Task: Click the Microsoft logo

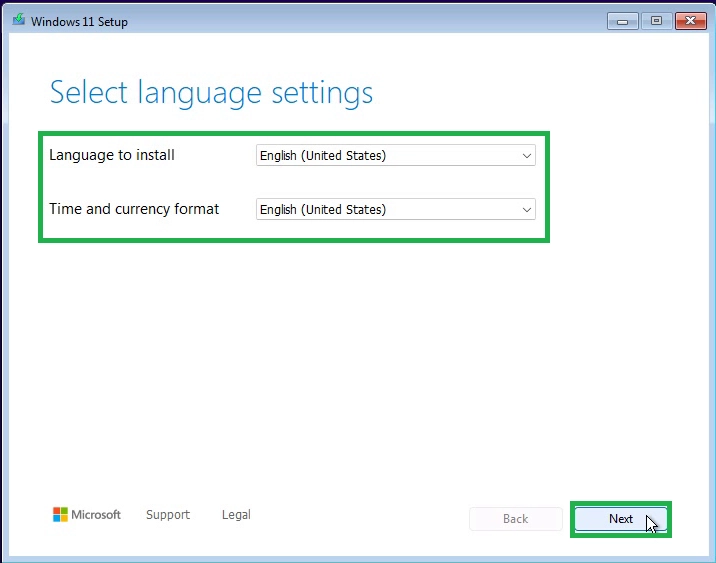Action: [87, 515]
